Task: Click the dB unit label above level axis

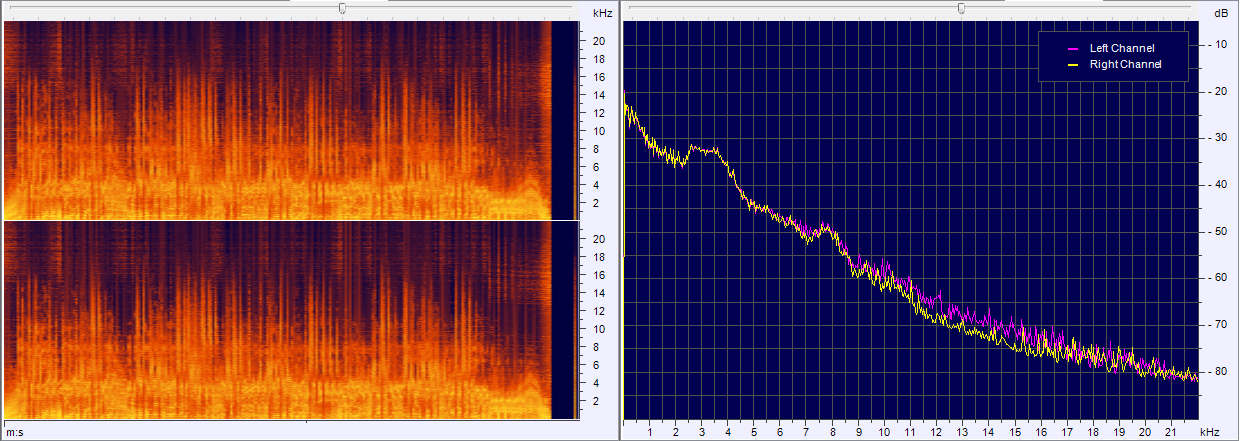Action: point(1220,13)
